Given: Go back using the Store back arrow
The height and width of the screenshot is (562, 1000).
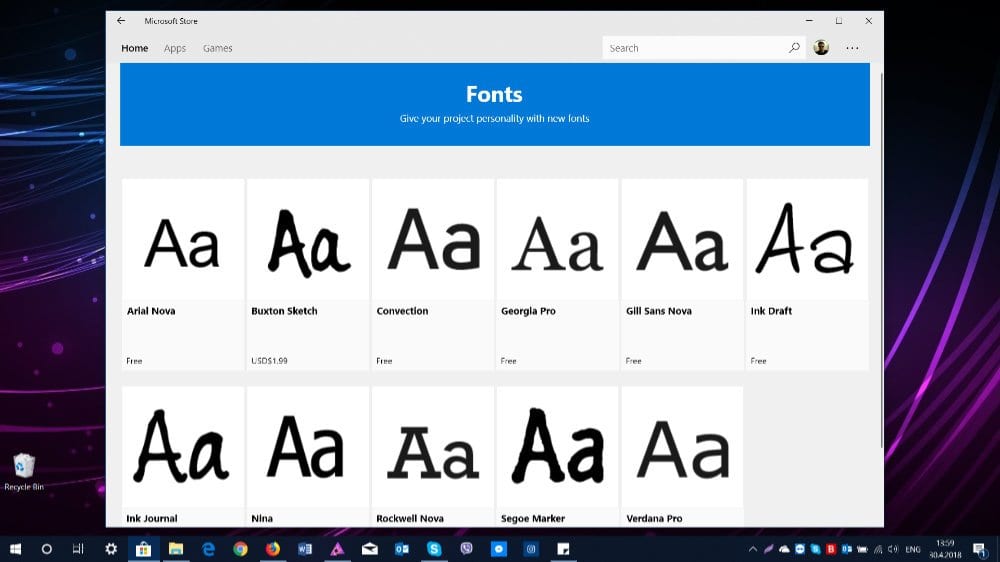Looking at the screenshot, I should (x=121, y=20).
